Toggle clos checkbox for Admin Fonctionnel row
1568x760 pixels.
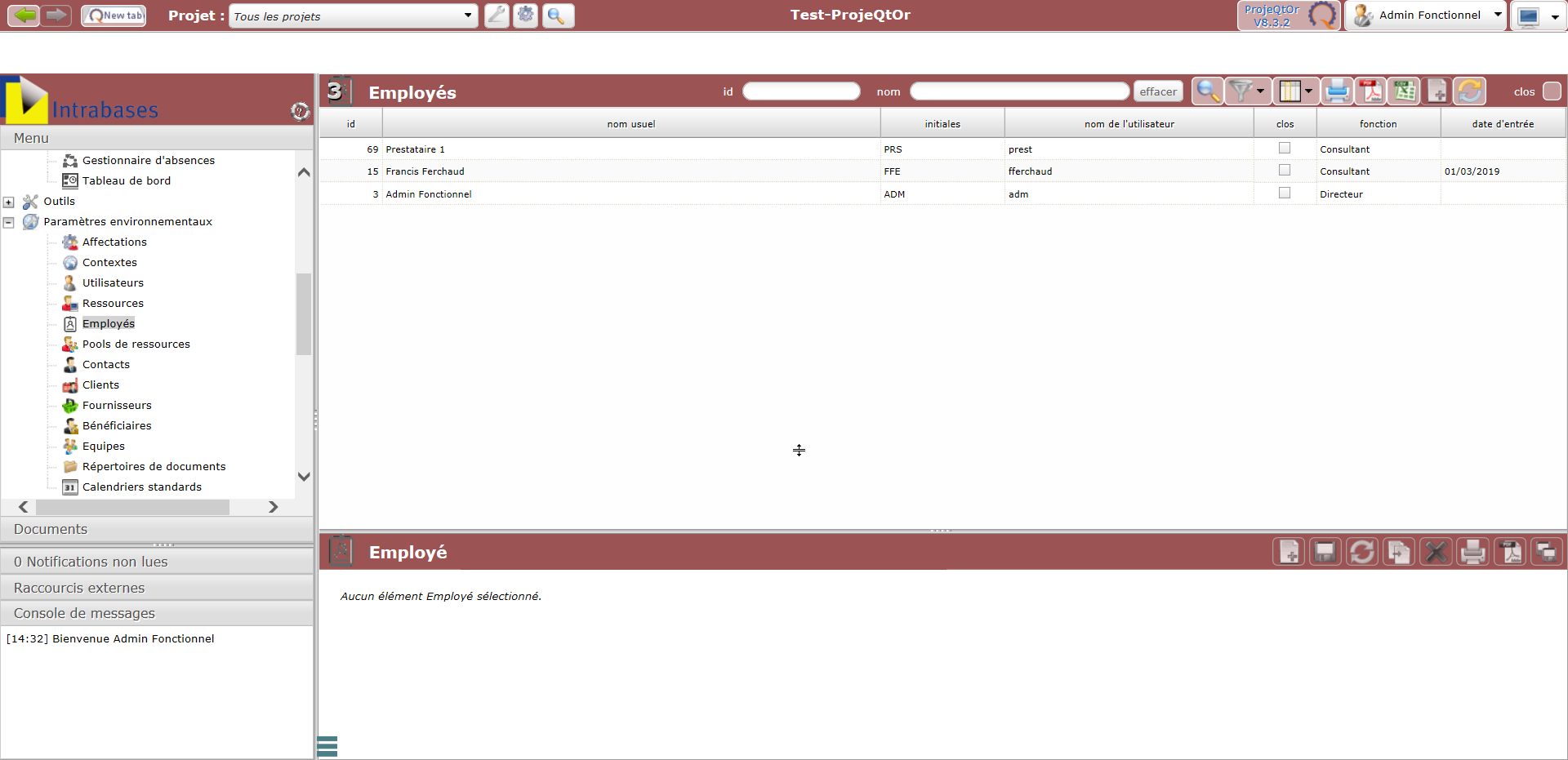click(1285, 193)
